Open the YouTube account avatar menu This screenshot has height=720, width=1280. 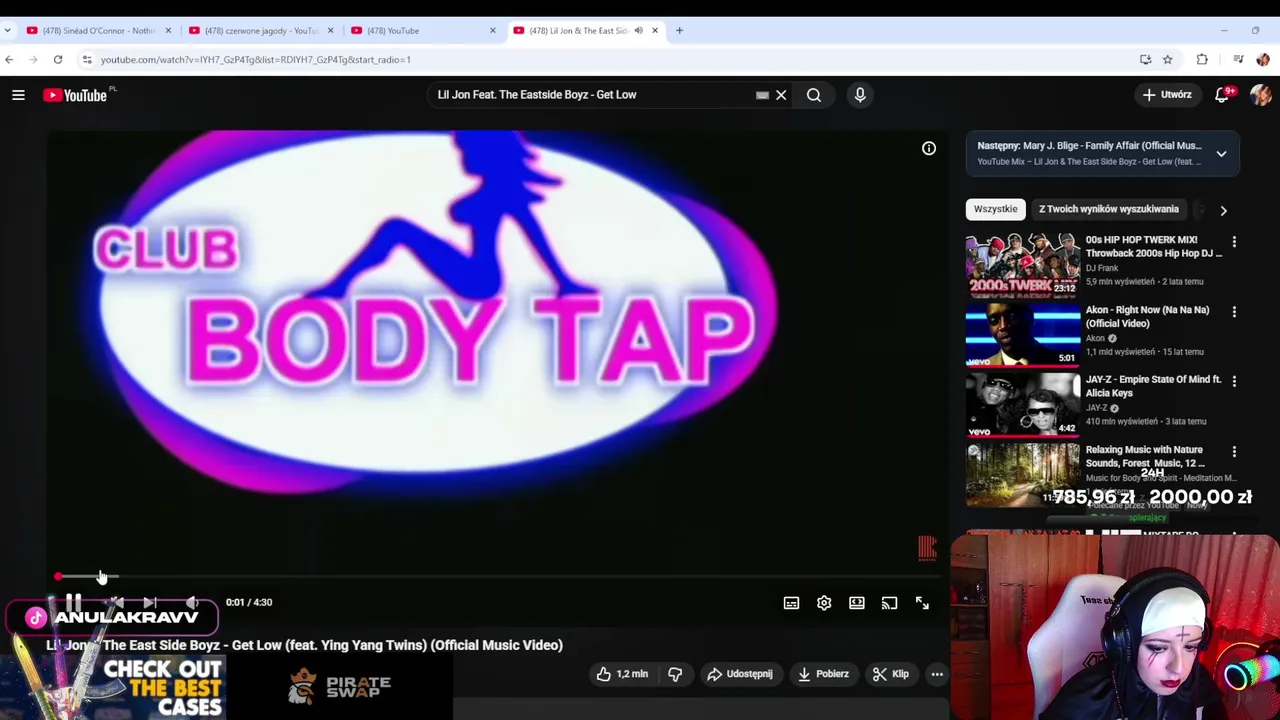coord(1260,95)
